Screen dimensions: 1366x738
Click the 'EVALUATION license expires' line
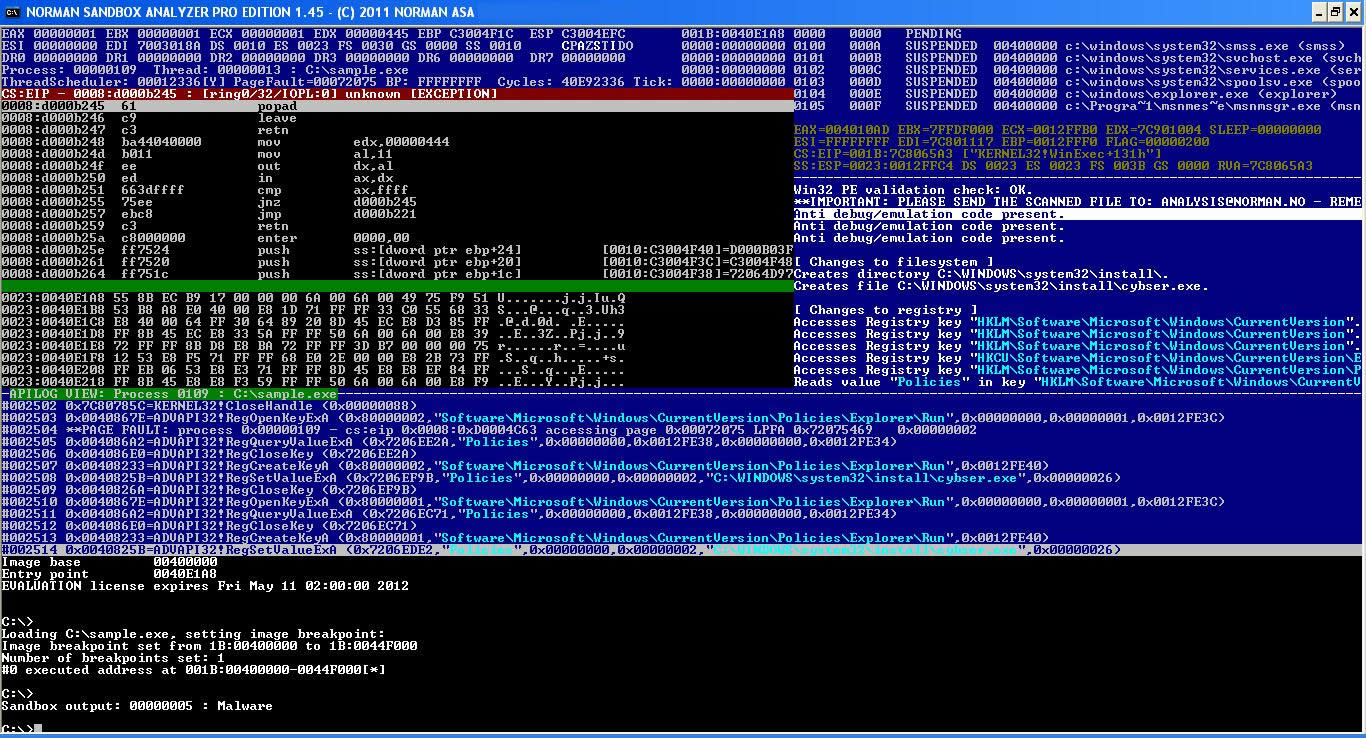[205, 586]
